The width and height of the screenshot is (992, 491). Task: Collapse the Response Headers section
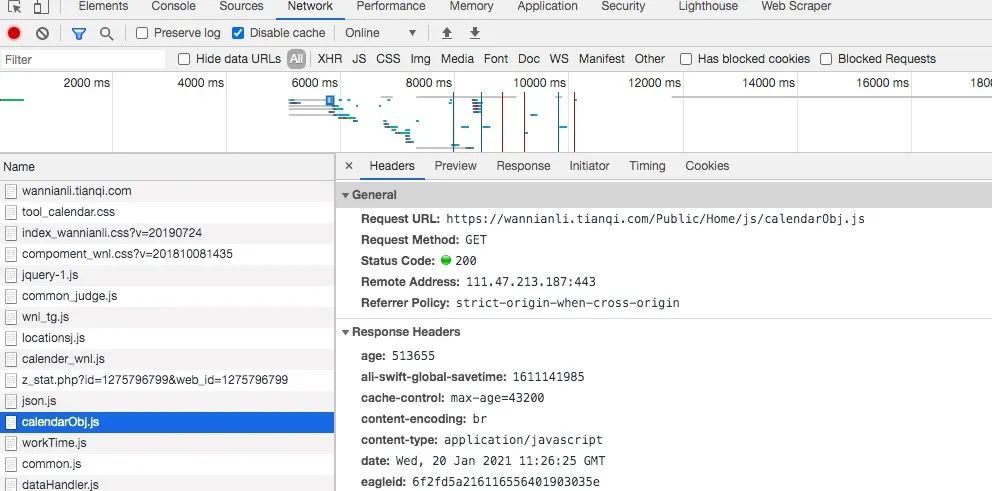[x=346, y=332]
